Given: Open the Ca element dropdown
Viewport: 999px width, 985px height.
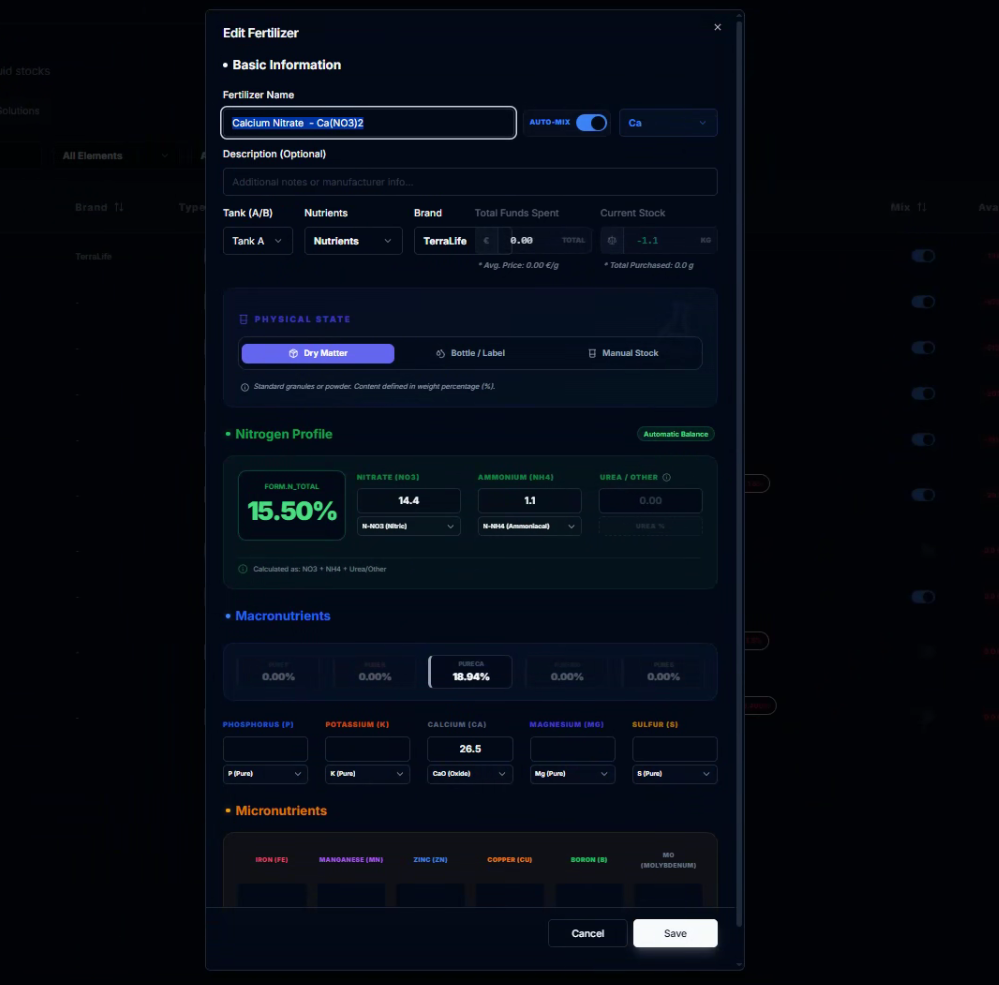Looking at the screenshot, I should pyautogui.click(x=668, y=123).
